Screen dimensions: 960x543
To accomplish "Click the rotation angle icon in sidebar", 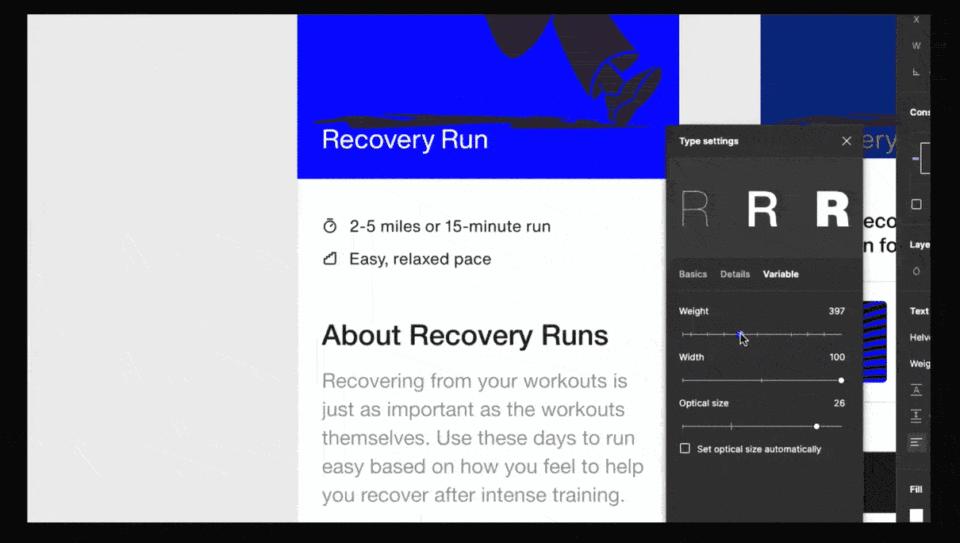I will click(916, 72).
